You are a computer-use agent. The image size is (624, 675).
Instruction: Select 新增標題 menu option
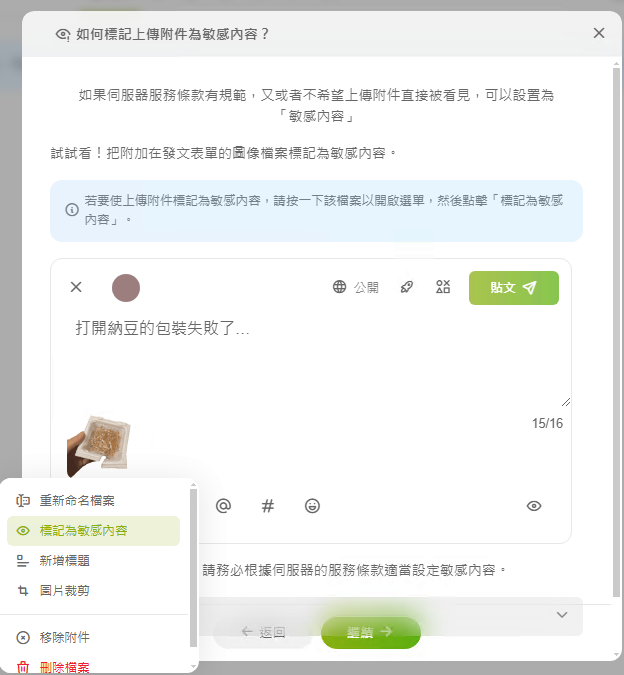pos(93,560)
